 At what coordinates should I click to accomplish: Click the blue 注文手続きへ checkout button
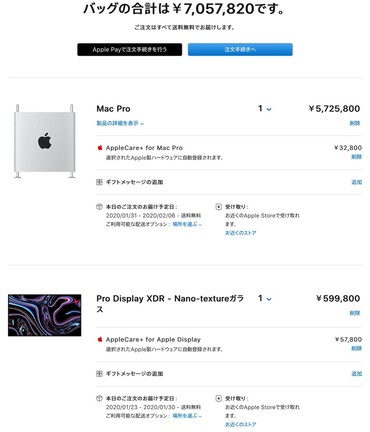[x=240, y=50]
